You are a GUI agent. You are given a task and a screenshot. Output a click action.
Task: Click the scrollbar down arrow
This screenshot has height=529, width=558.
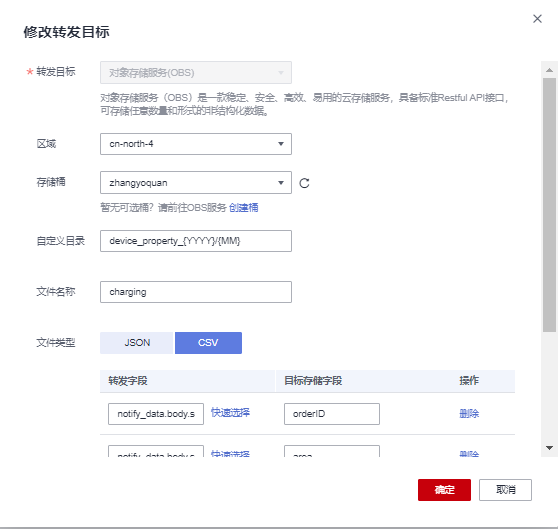pos(549,448)
